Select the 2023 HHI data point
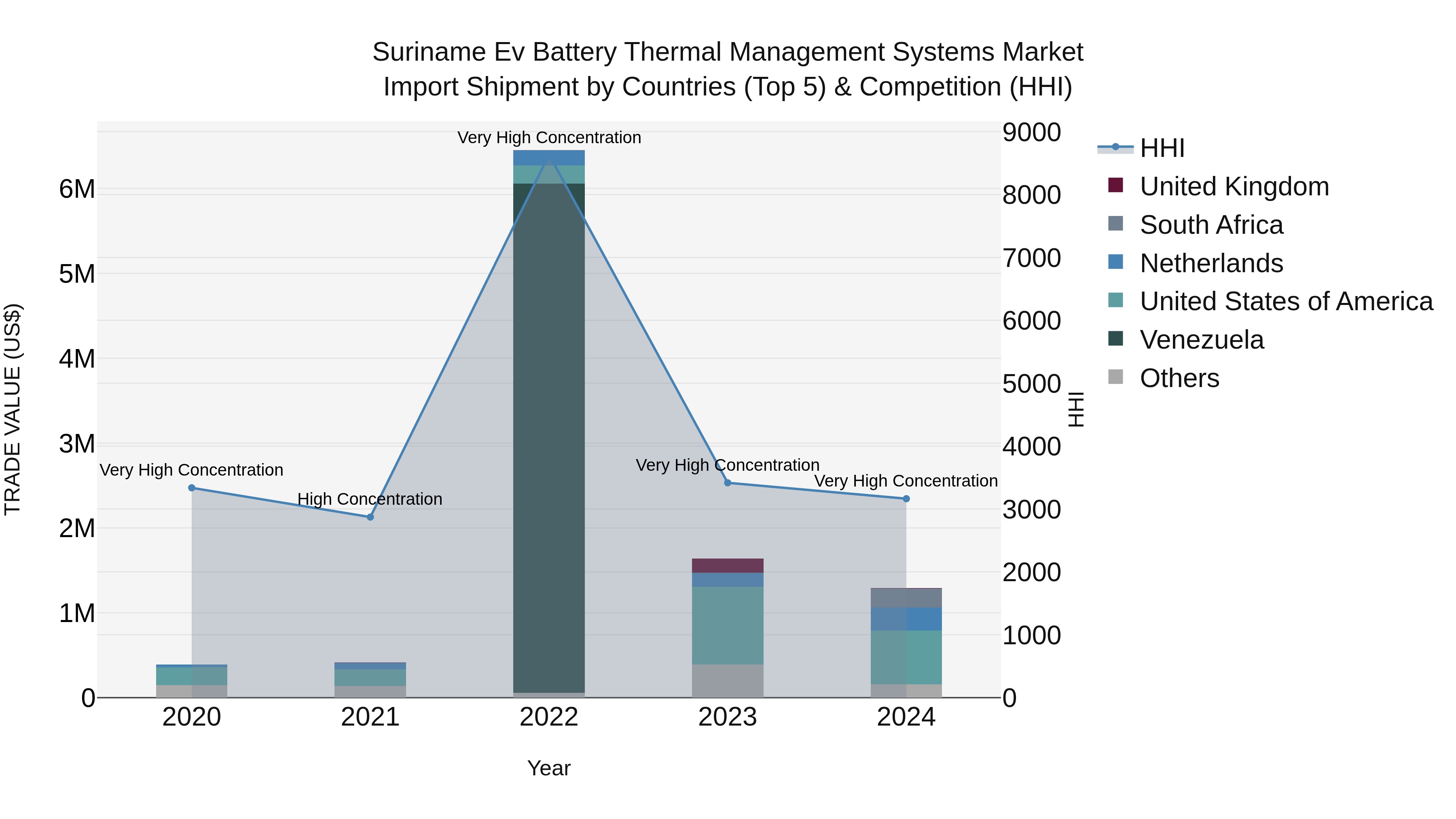 point(728,483)
